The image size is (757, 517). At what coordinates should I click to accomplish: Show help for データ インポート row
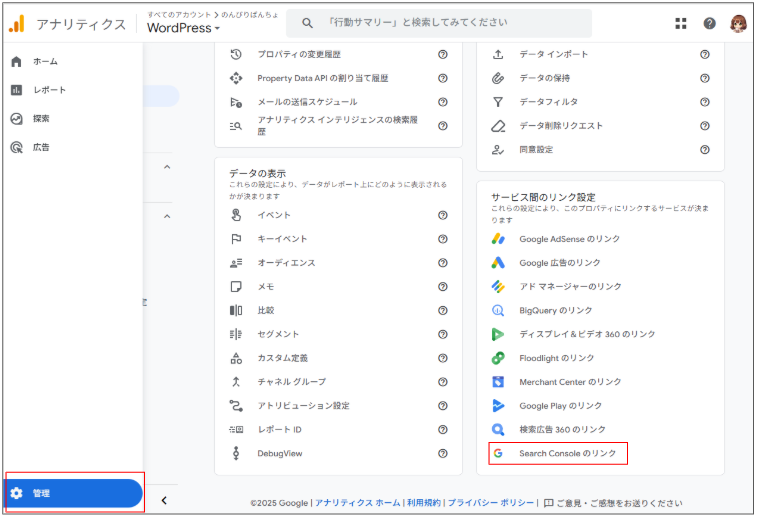click(705, 55)
